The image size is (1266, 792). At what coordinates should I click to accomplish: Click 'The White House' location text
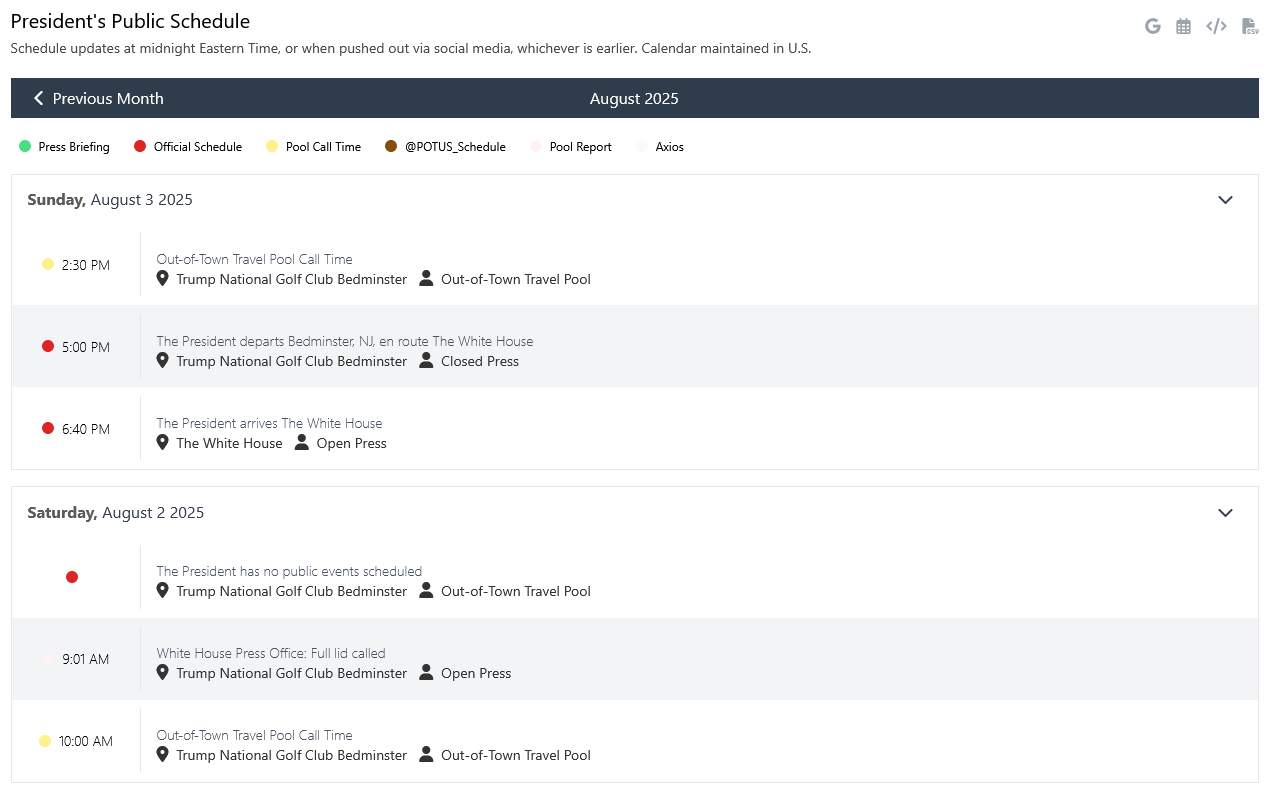coord(229,443)
